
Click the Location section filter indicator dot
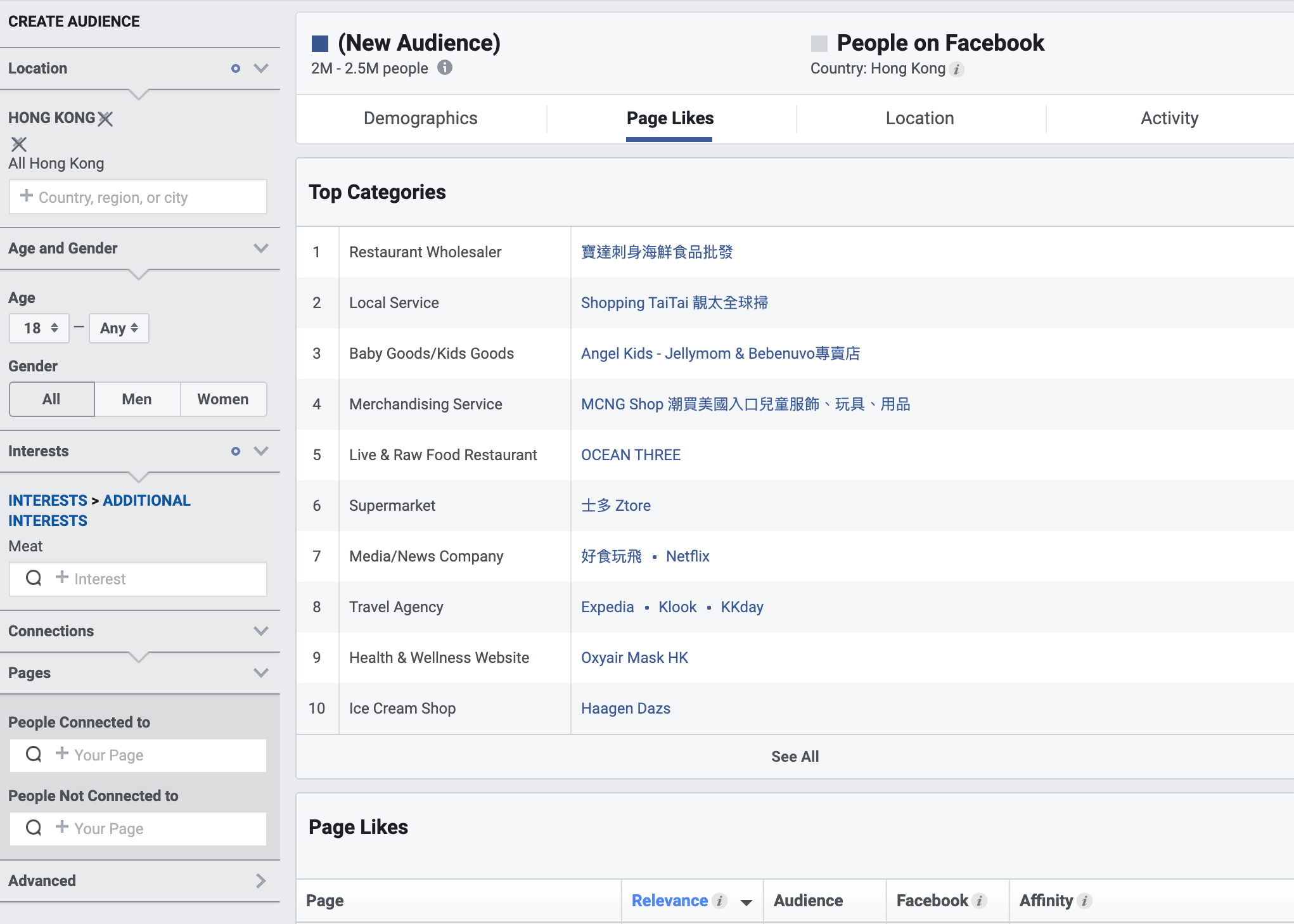(x=236, y=68)
